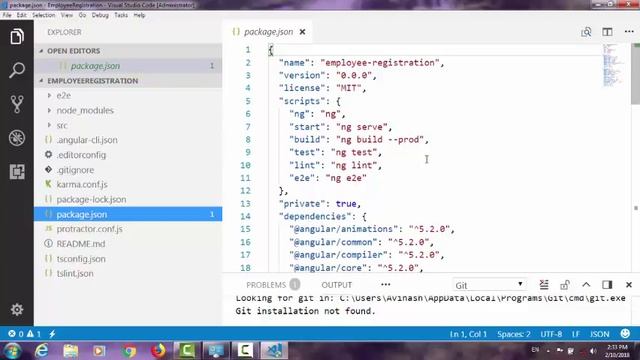
Task: Change language mode via JSON indicator
Action: pos(599,334)
